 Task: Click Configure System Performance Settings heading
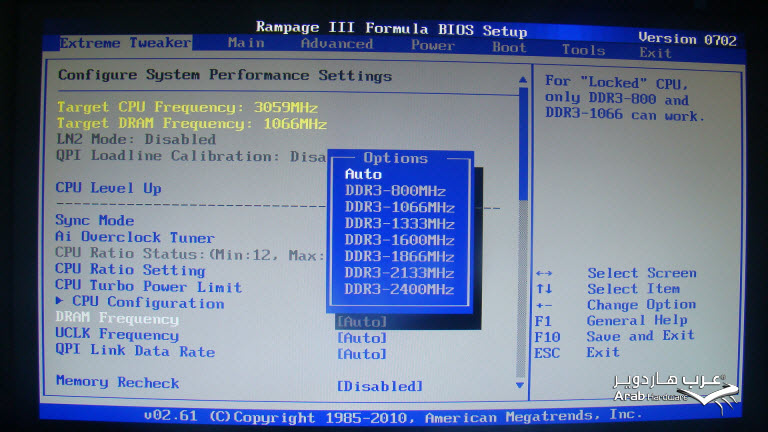tap(225, 75)
